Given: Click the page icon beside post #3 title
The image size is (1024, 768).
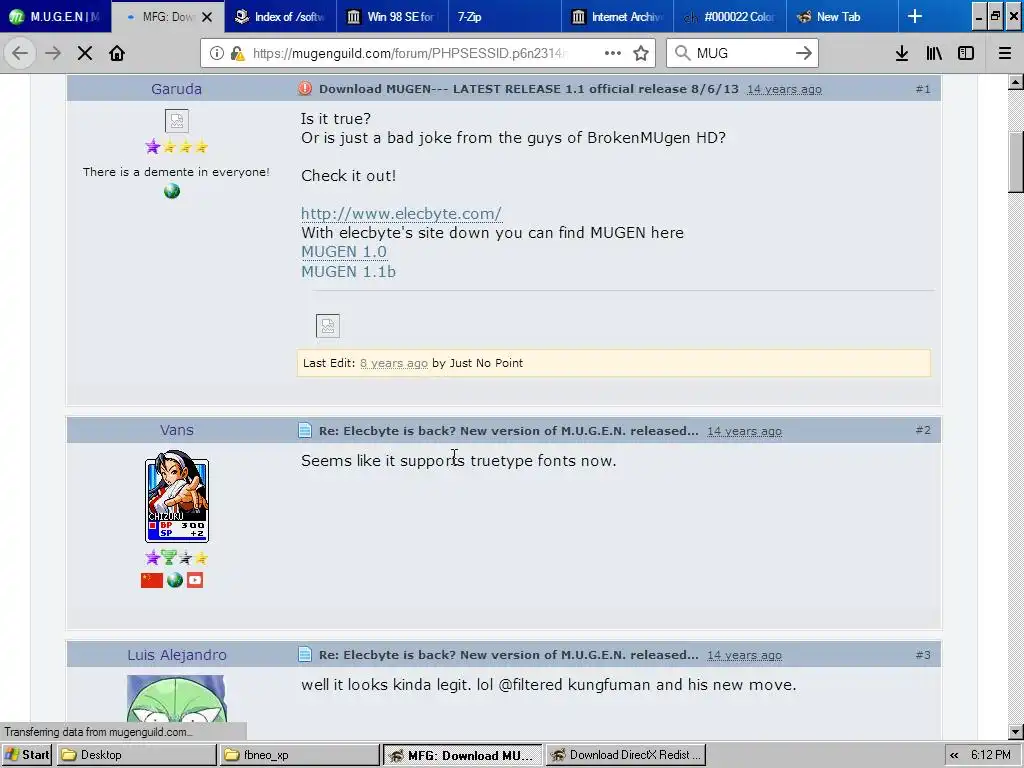Looking at the screenshot, I should tap(305, 654).
